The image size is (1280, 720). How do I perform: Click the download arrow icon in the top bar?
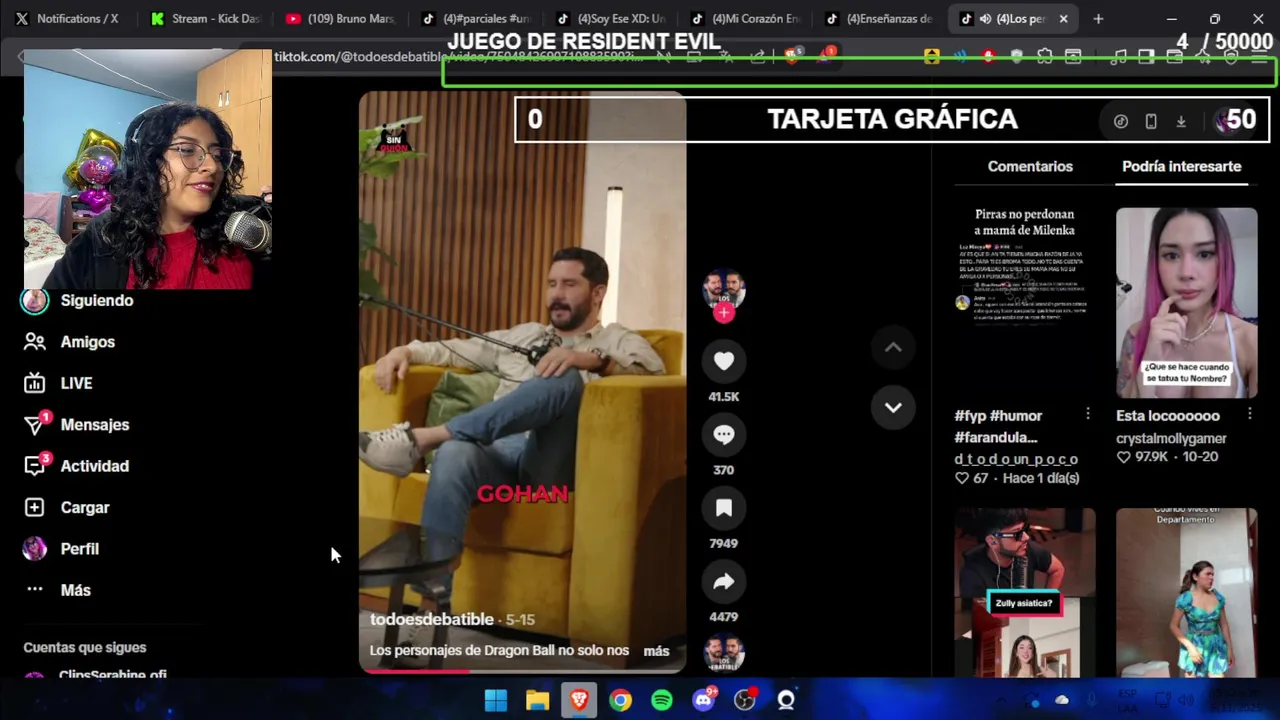1181,121
